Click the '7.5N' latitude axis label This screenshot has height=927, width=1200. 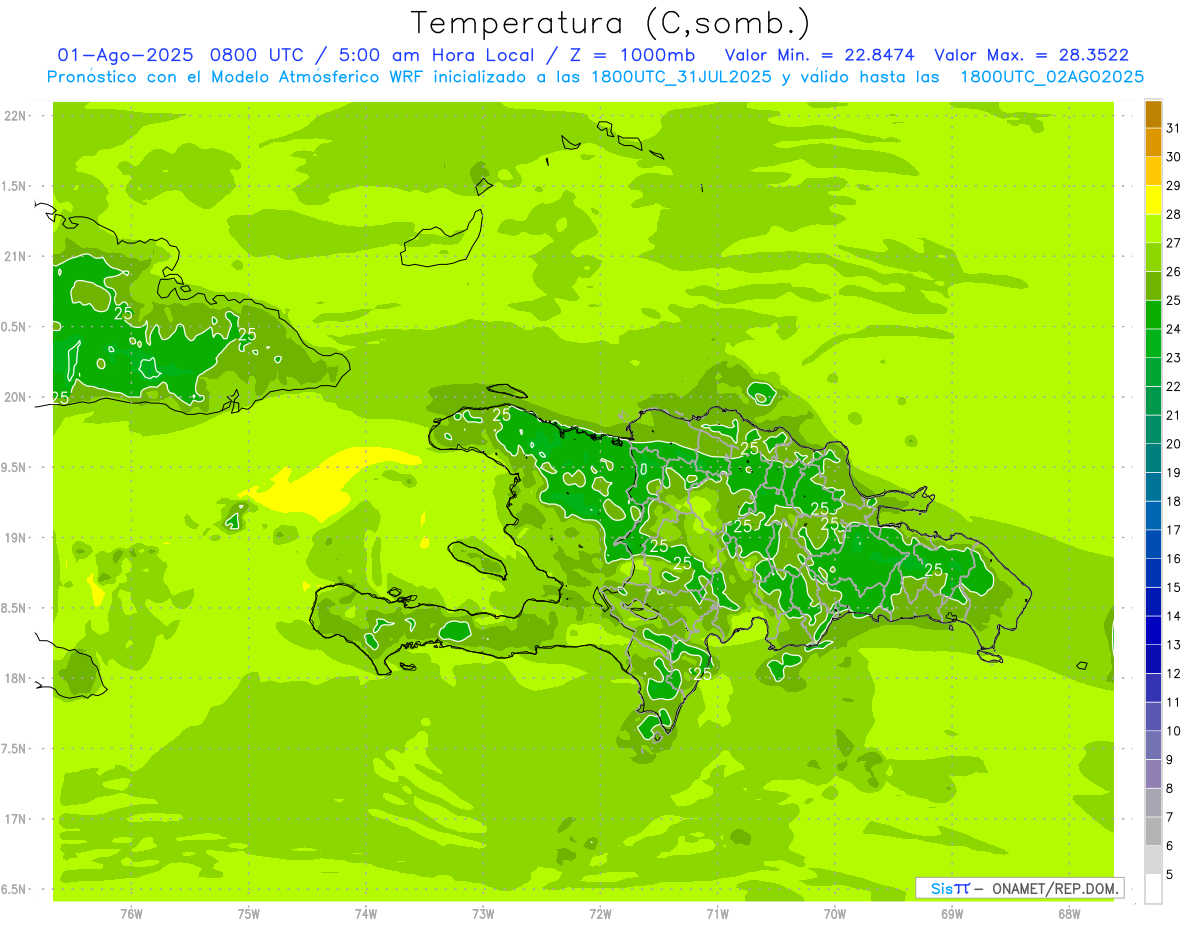coord(15,749)
